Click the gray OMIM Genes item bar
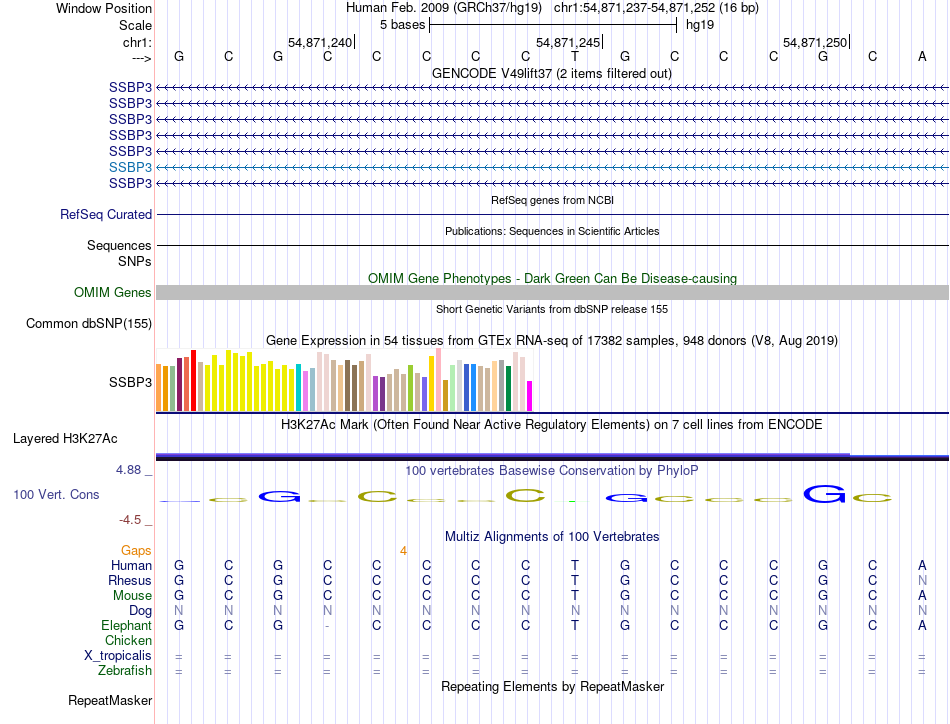 [552, 293]
